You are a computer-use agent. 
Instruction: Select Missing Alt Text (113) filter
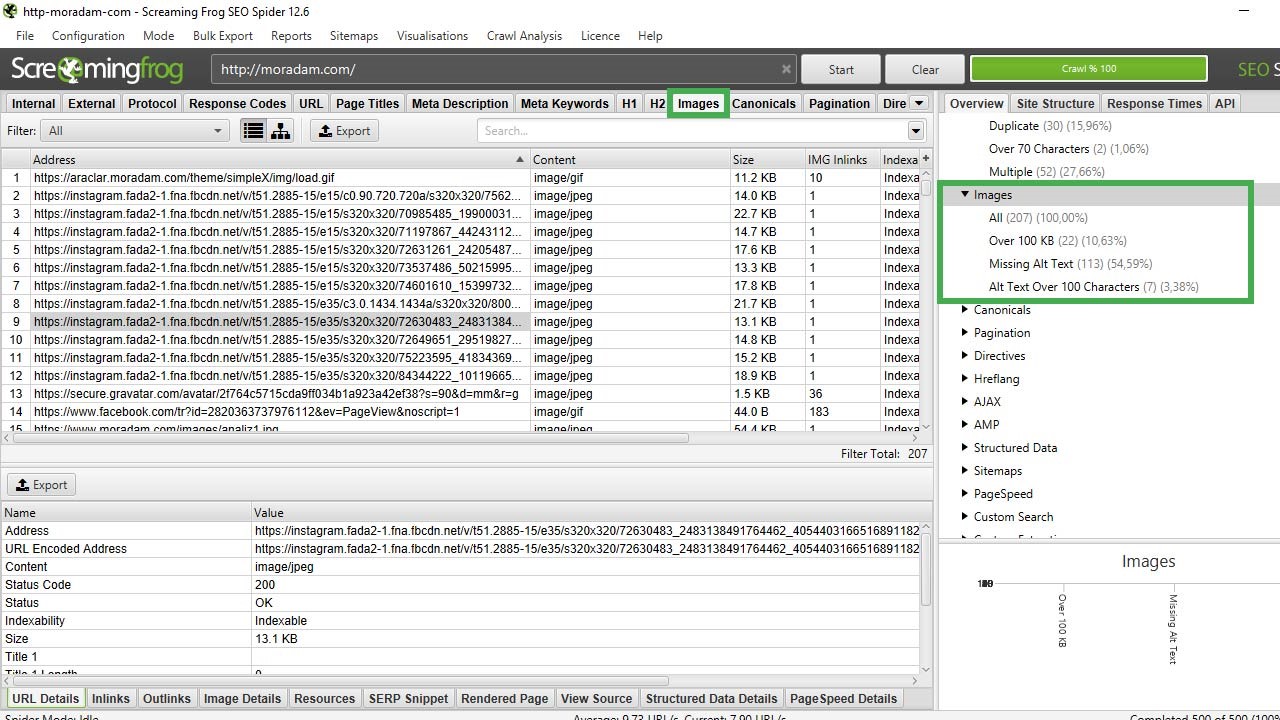pos(1070,264)
